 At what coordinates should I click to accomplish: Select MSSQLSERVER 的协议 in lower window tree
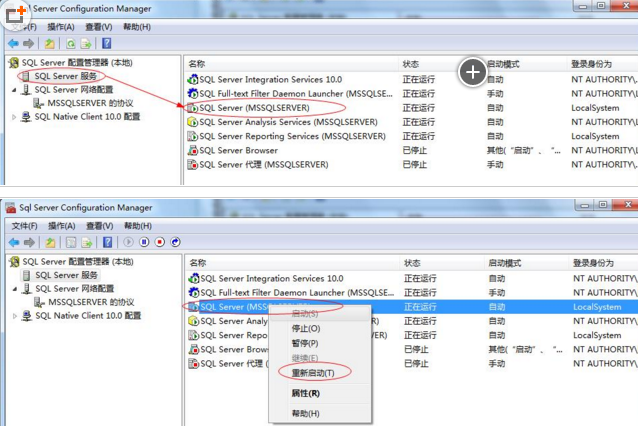(91, 302)
